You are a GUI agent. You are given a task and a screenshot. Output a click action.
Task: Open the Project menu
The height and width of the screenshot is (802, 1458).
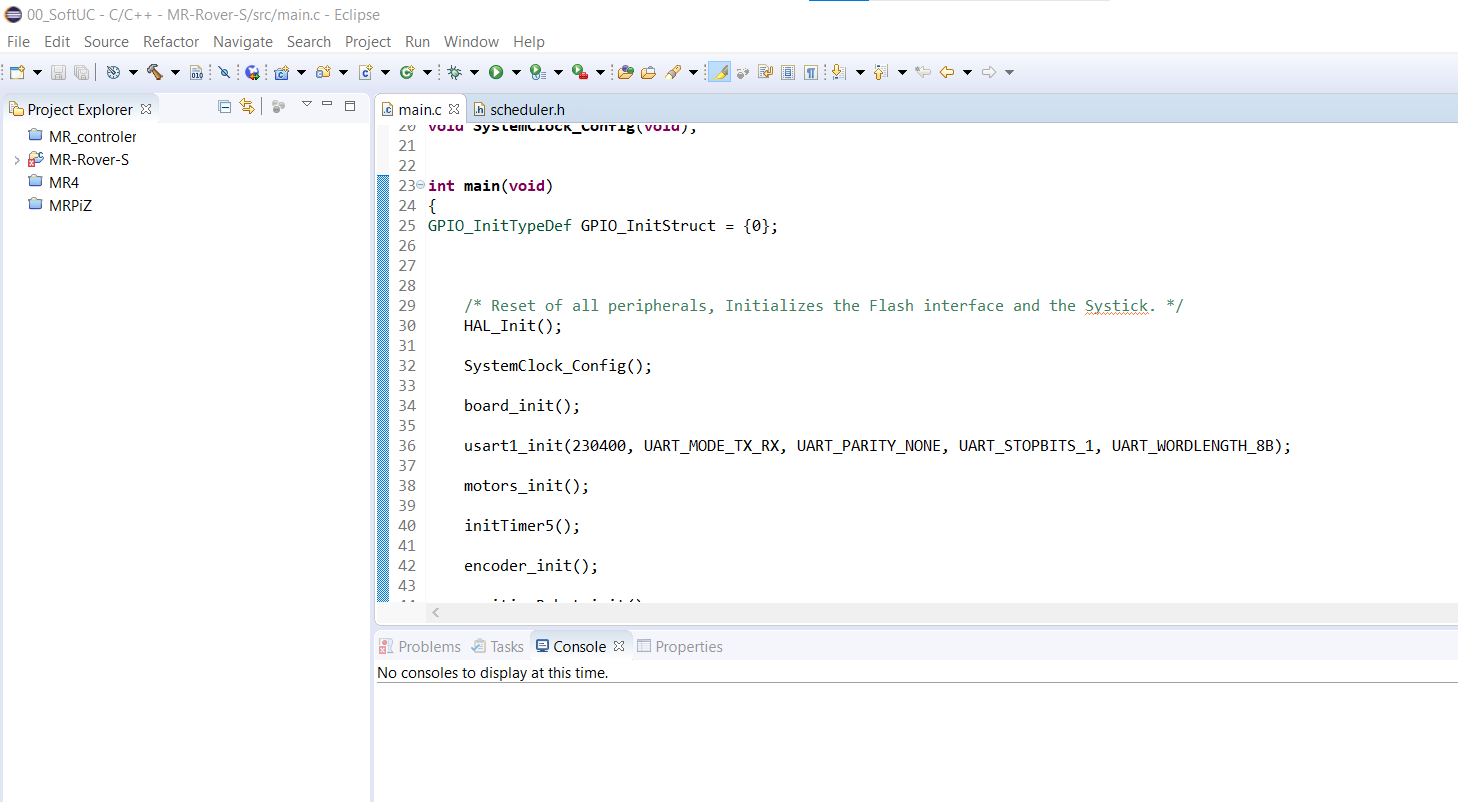pyautogui.click(x=368, y=41)
